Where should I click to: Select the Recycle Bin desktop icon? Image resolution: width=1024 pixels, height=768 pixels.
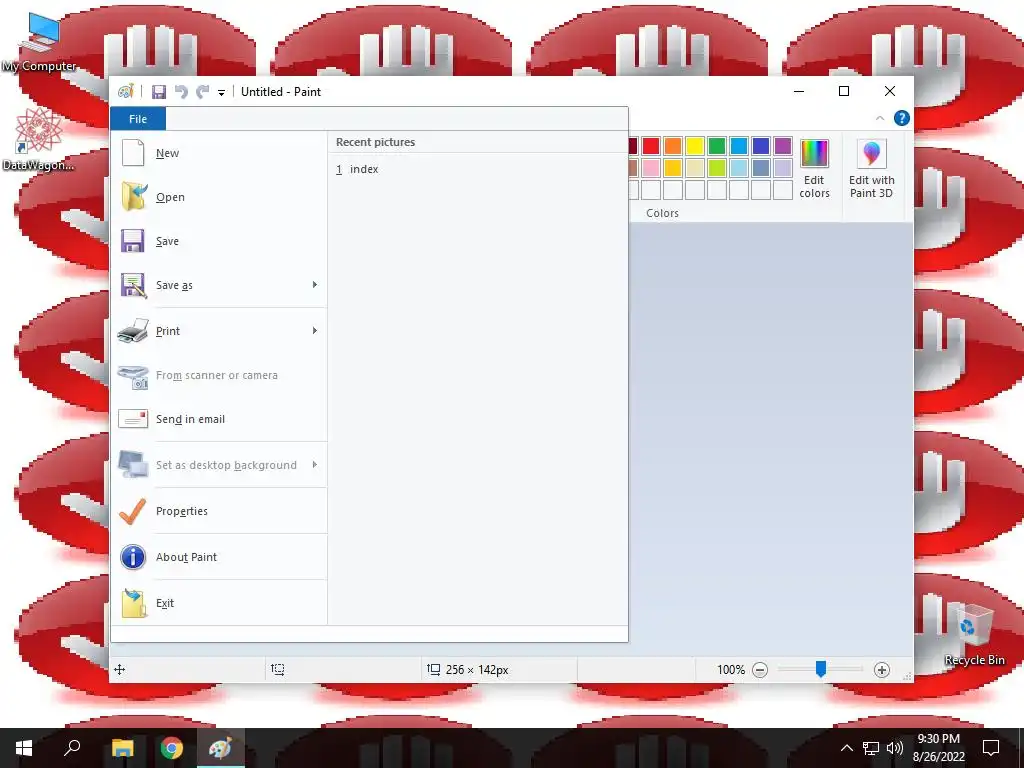[974, 635]
